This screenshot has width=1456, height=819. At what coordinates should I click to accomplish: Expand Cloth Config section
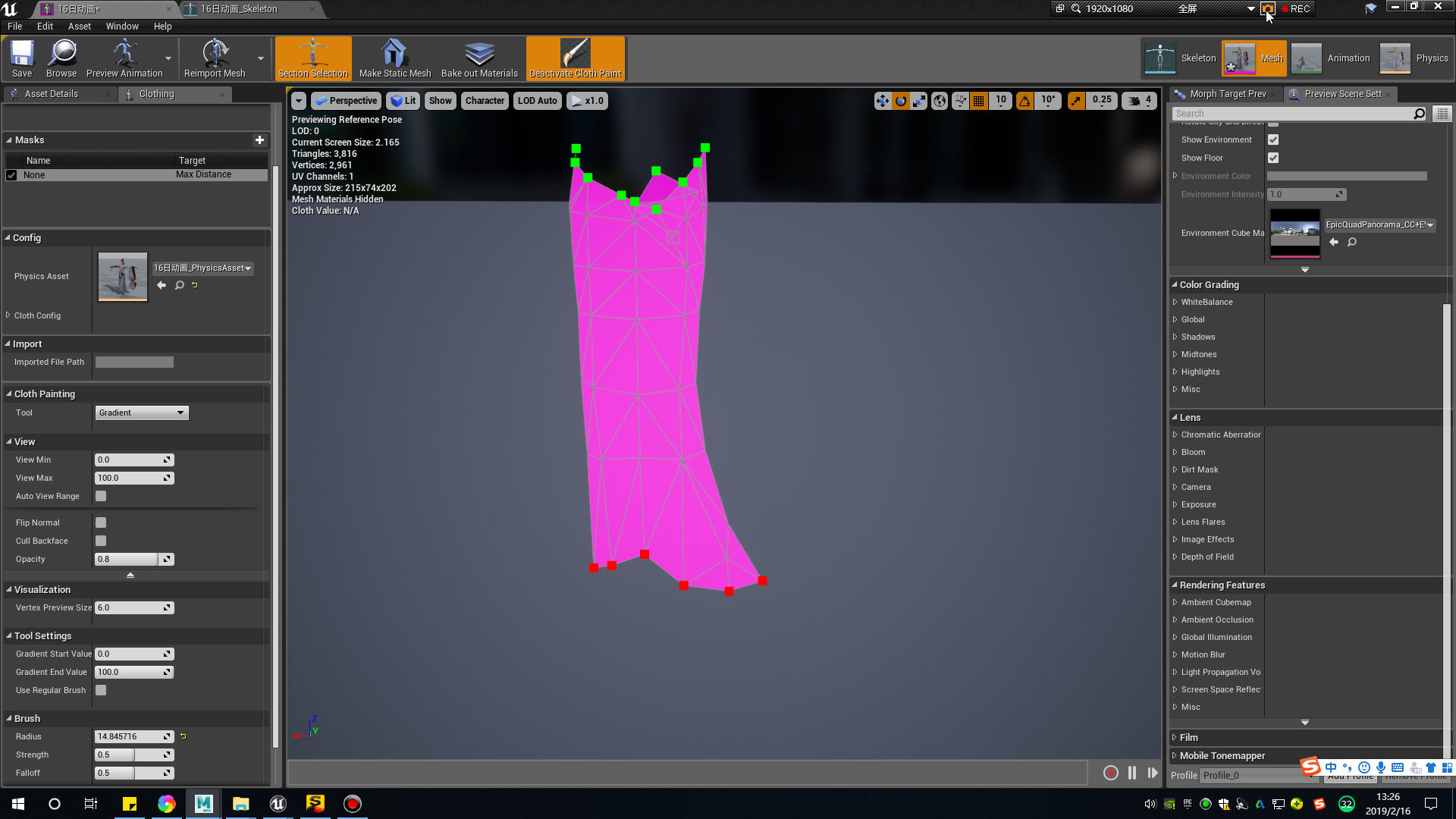point(8,315)
